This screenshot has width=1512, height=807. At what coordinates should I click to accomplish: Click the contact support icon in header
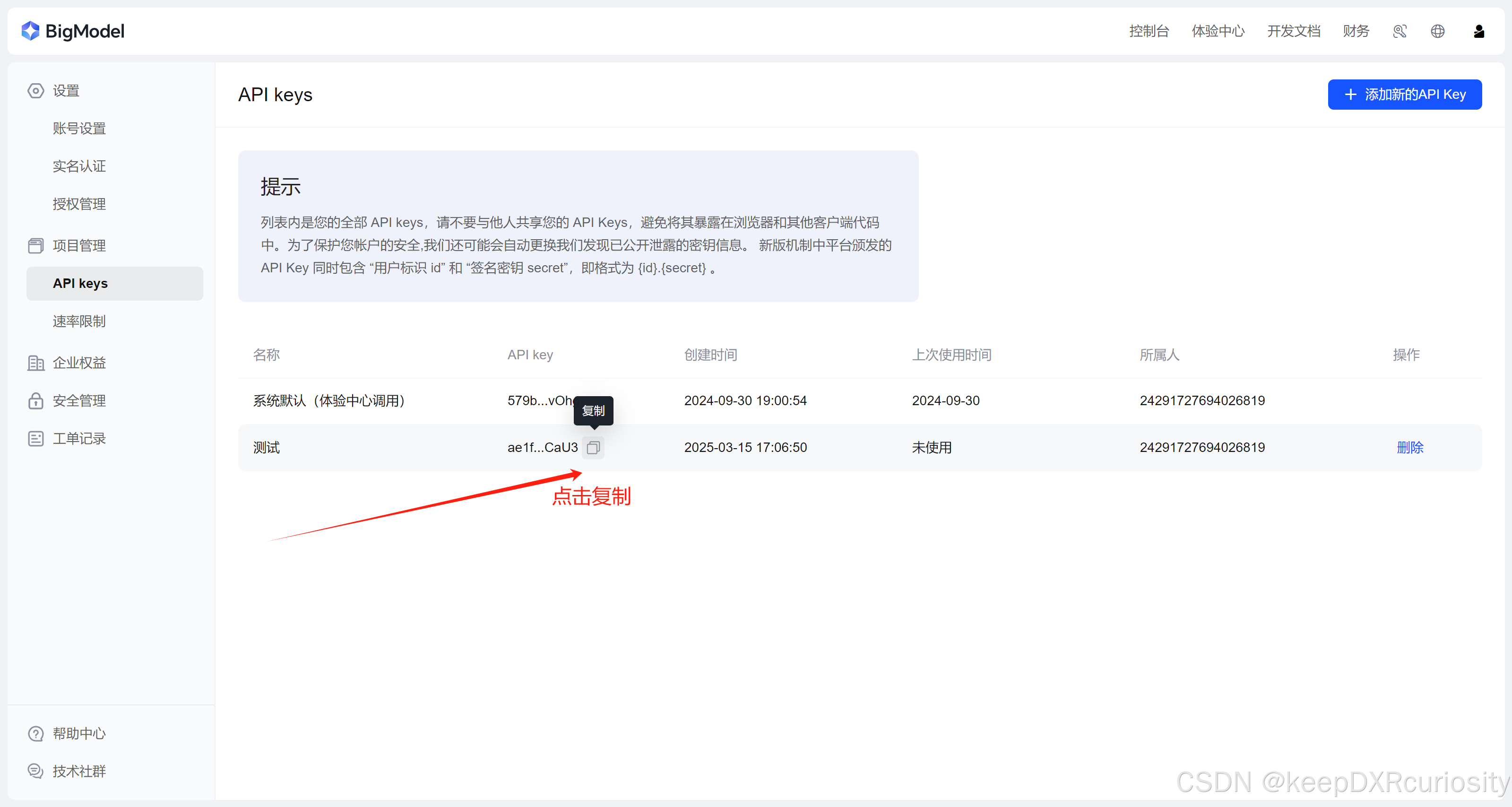[x=1400, y=31]
